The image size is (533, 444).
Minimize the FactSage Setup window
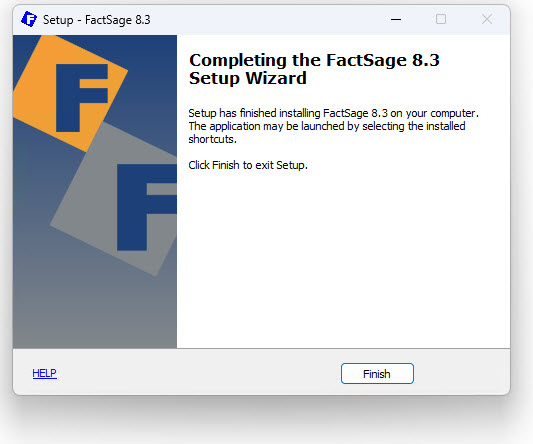[396, 19]
